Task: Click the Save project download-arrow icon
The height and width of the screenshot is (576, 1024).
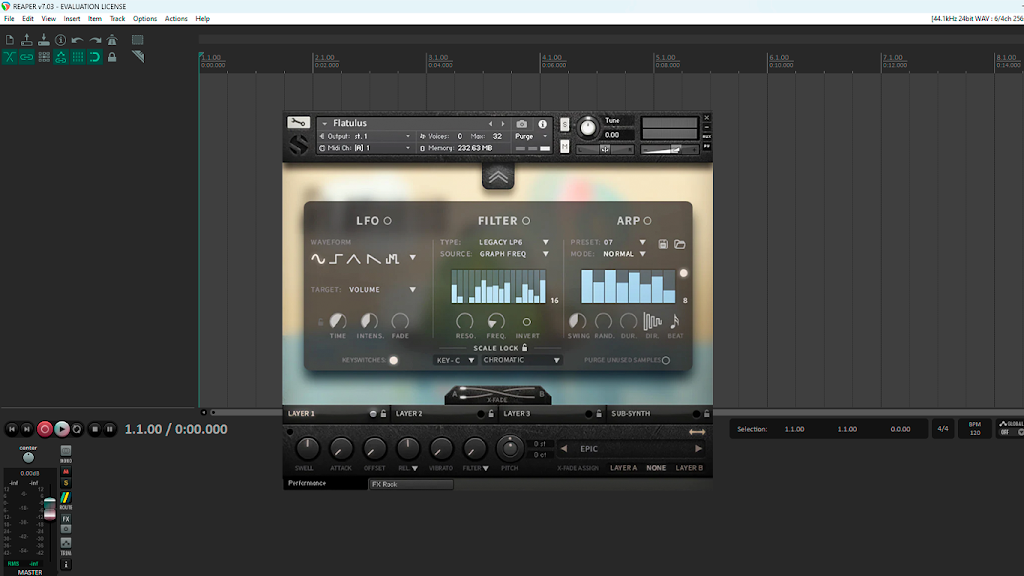Action: [44, 40]
